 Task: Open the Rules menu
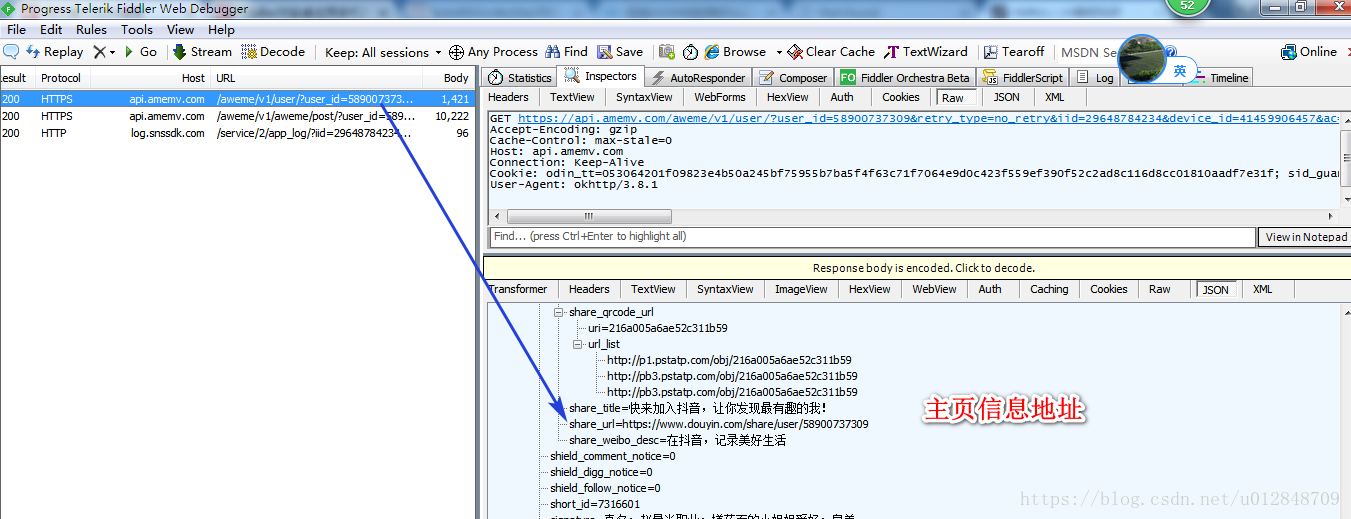(92, 30)
